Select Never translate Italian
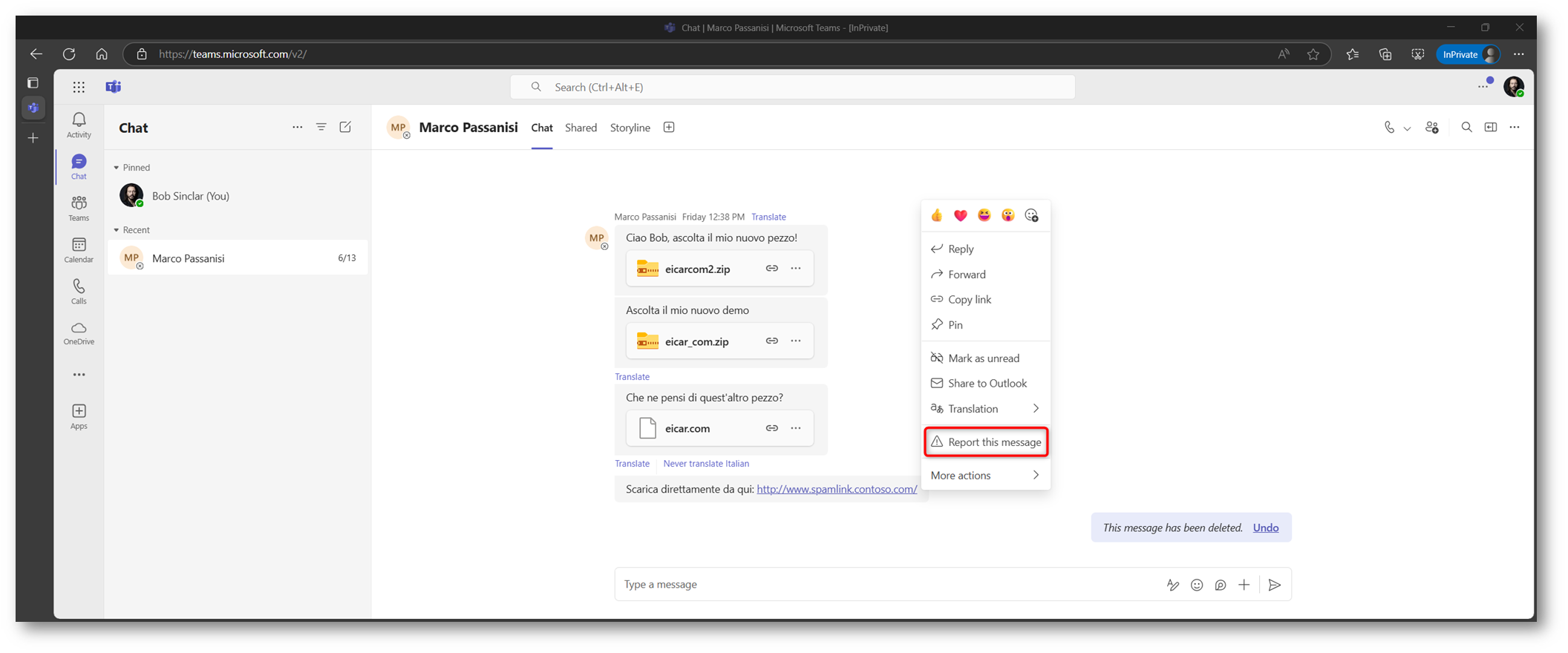Viewport: 1568px width, 653px height. (x=706, y=463)
